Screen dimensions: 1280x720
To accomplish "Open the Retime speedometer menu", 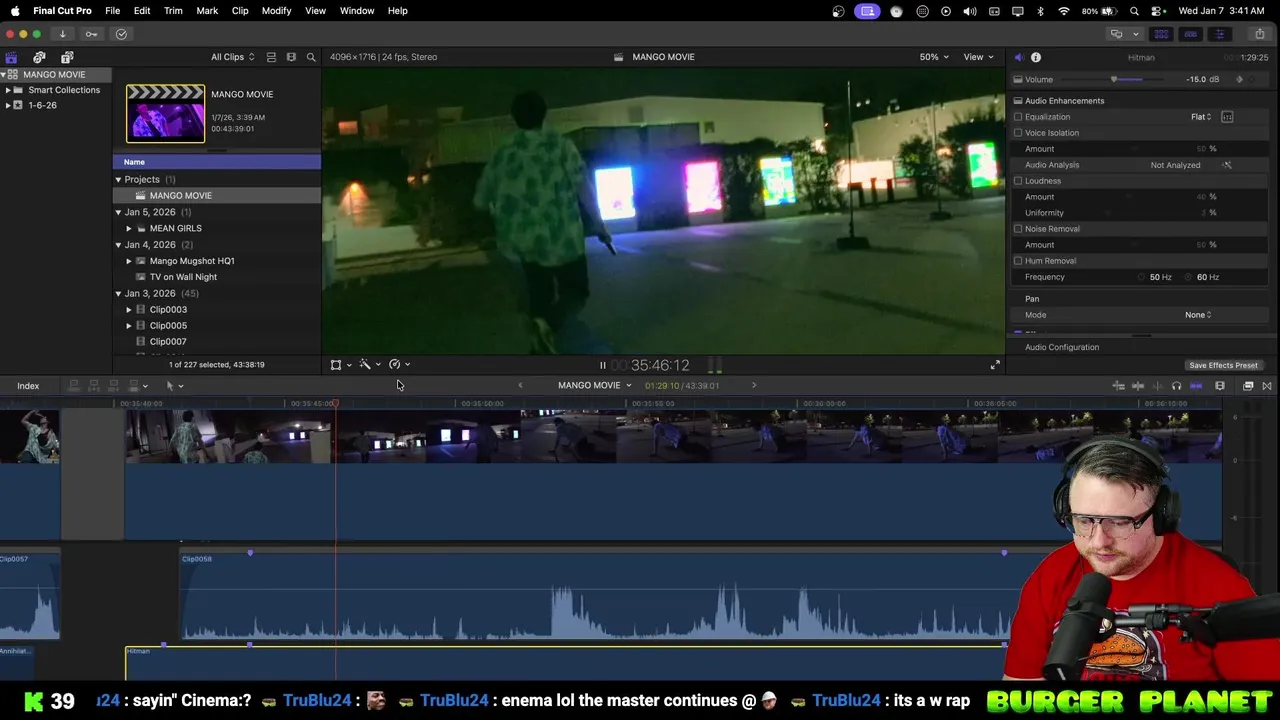I will [398, 365].
